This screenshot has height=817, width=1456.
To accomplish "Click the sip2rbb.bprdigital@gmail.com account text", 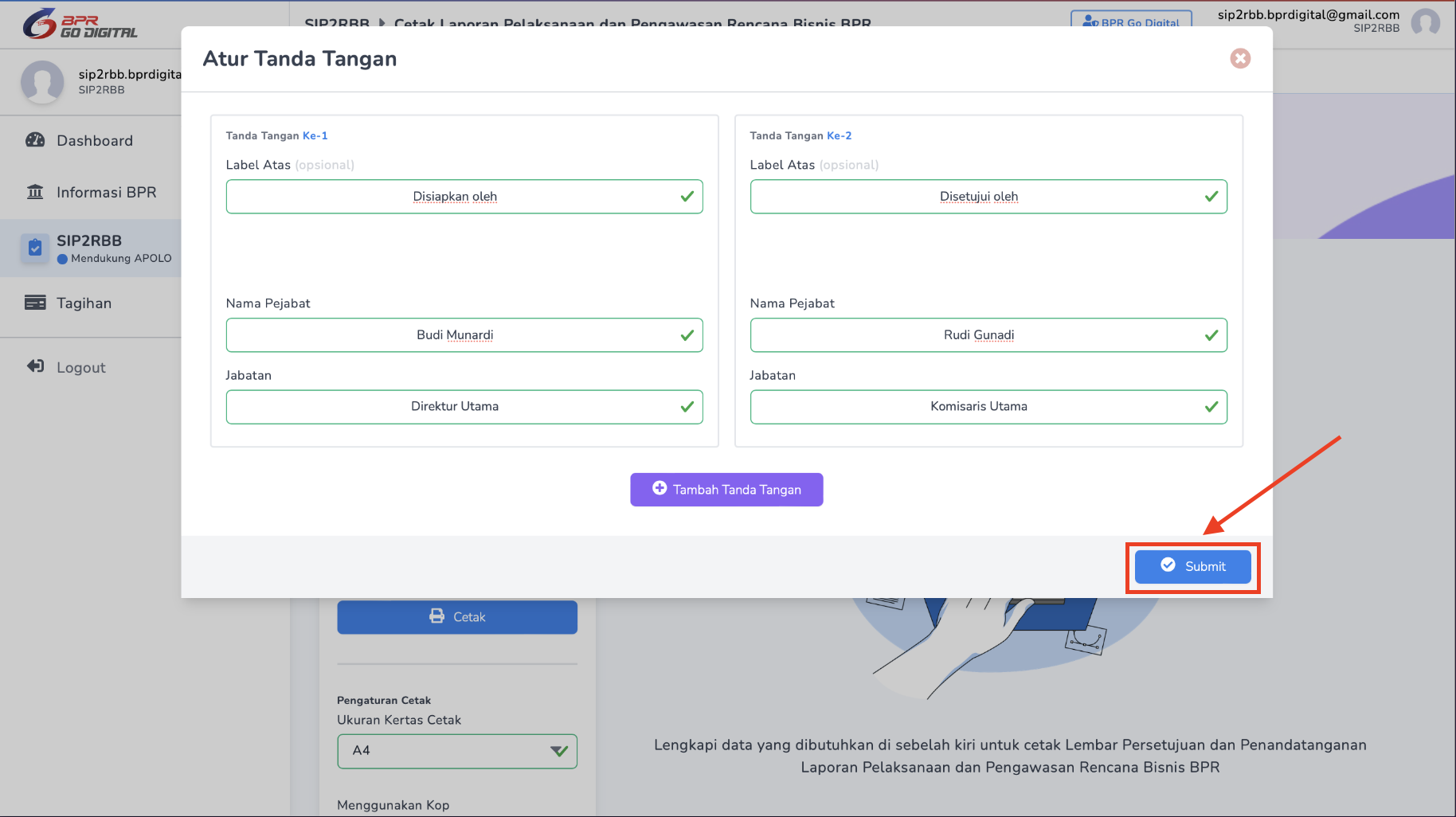I will point(1308,14).
